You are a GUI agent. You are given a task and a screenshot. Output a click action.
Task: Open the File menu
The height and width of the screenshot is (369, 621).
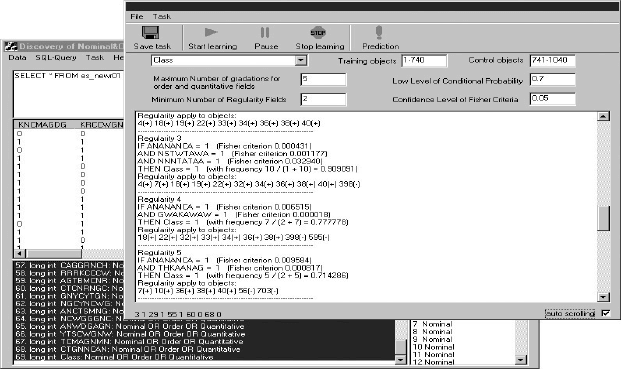click(137, 16)
